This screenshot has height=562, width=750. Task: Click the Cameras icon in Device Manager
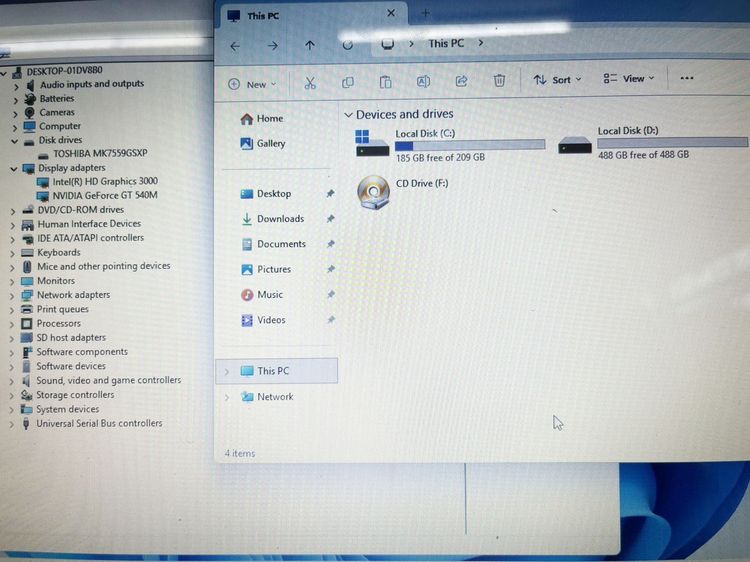(30, 112)
